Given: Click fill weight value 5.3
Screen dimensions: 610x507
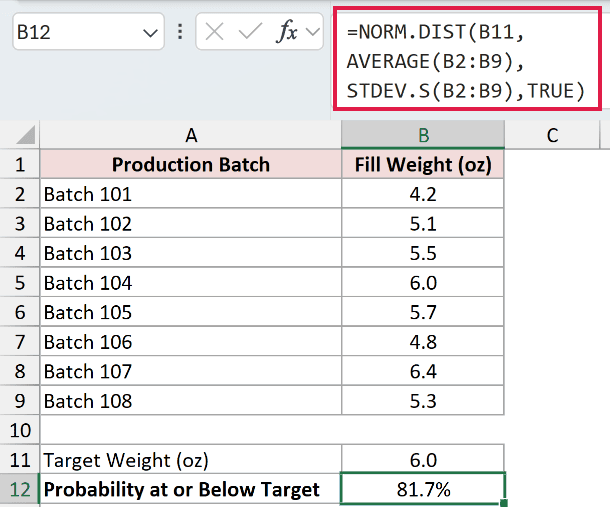Looking at the screenshot, I should coord(423,401).
